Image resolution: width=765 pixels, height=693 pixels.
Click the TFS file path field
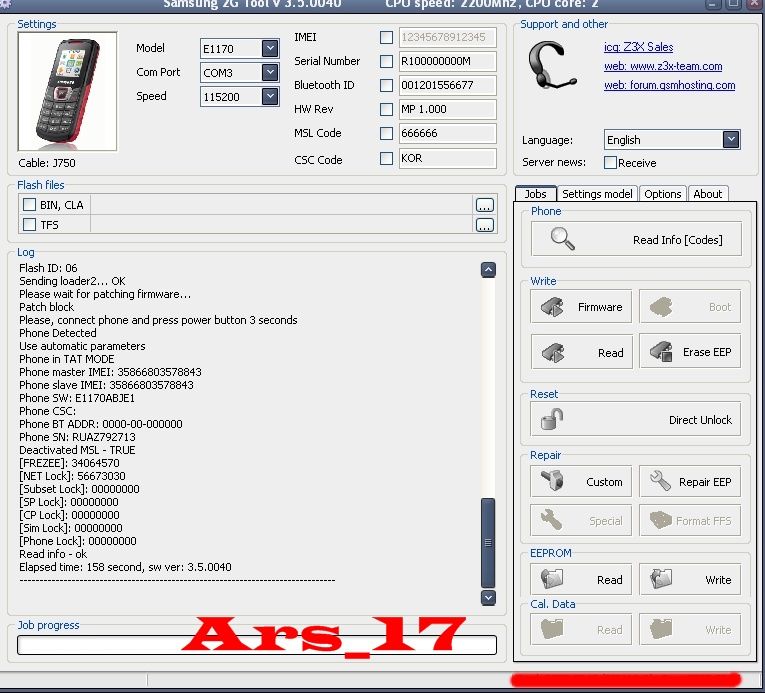point(282,224)
